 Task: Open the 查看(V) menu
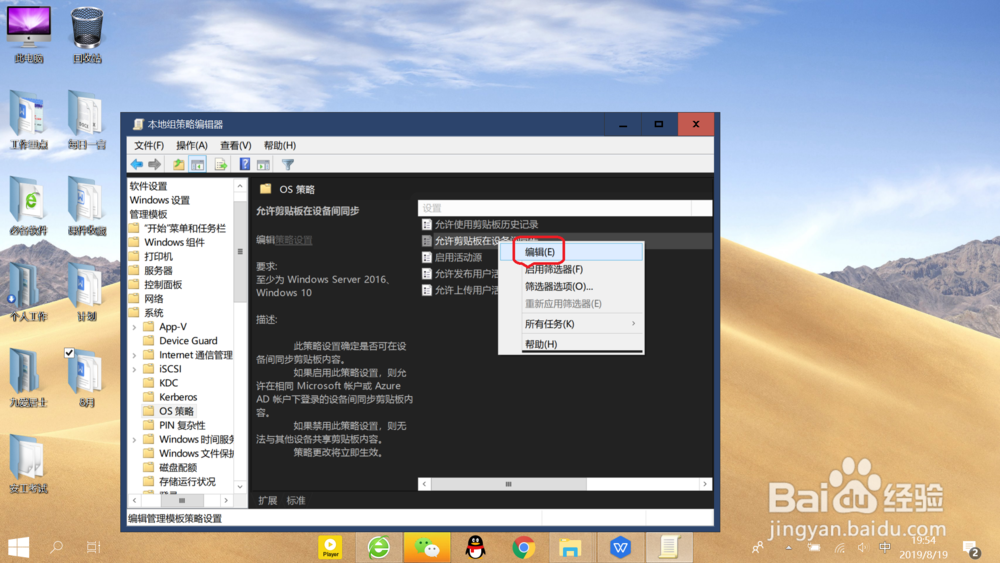pos(235,145)
